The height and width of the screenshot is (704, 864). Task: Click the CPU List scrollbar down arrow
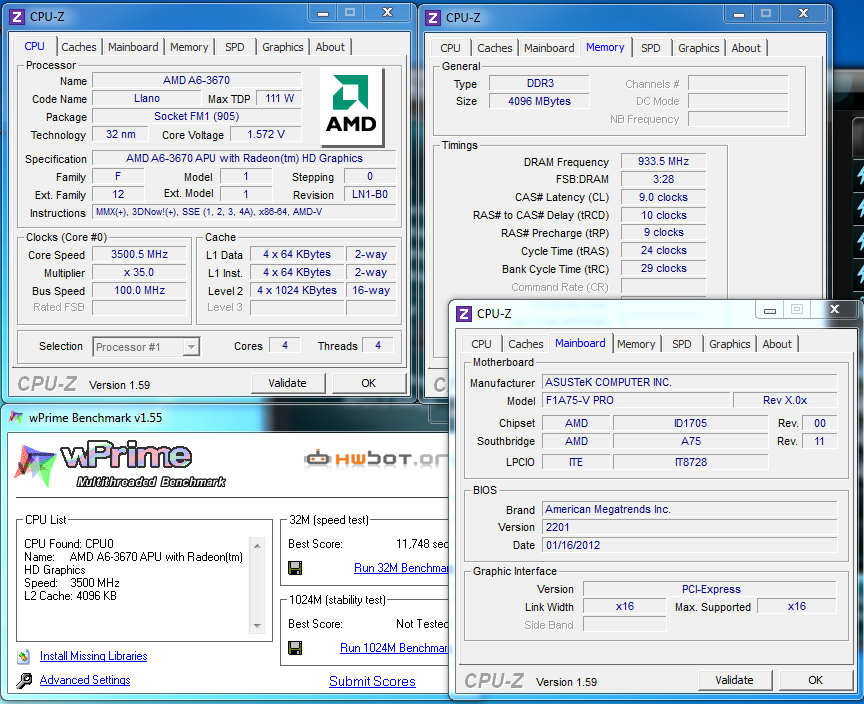click(257, 626)
